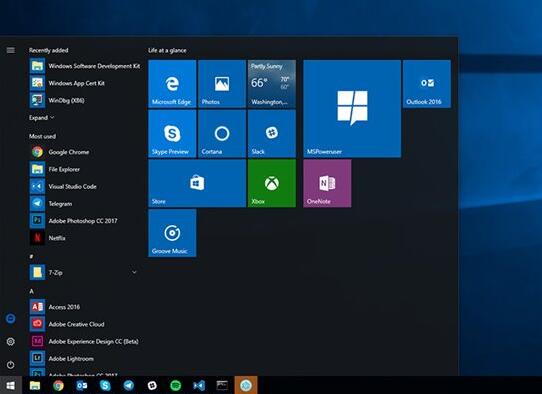Viewport: 542px width, 394px height.
Task: Open Windows Software Development Kit entry
Action: click(x=85, y=66)
